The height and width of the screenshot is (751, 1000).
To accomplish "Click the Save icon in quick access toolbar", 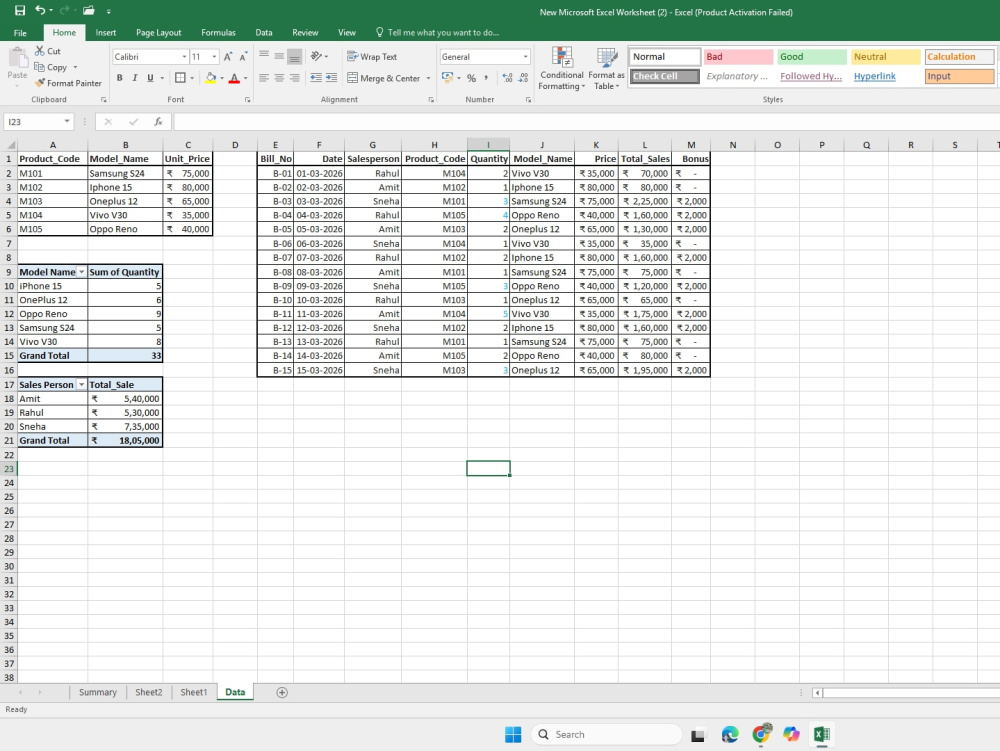I will (x=20, y=10).
